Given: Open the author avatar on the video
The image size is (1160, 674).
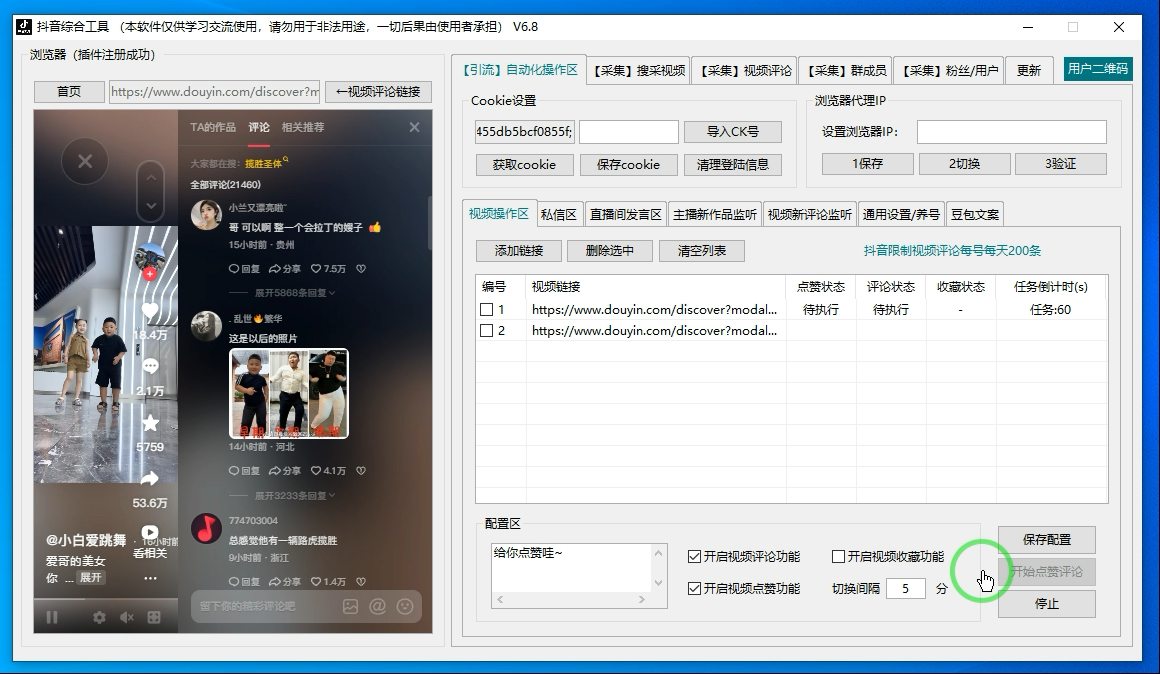Looking at the screenshot, I should tap(150, 257).
